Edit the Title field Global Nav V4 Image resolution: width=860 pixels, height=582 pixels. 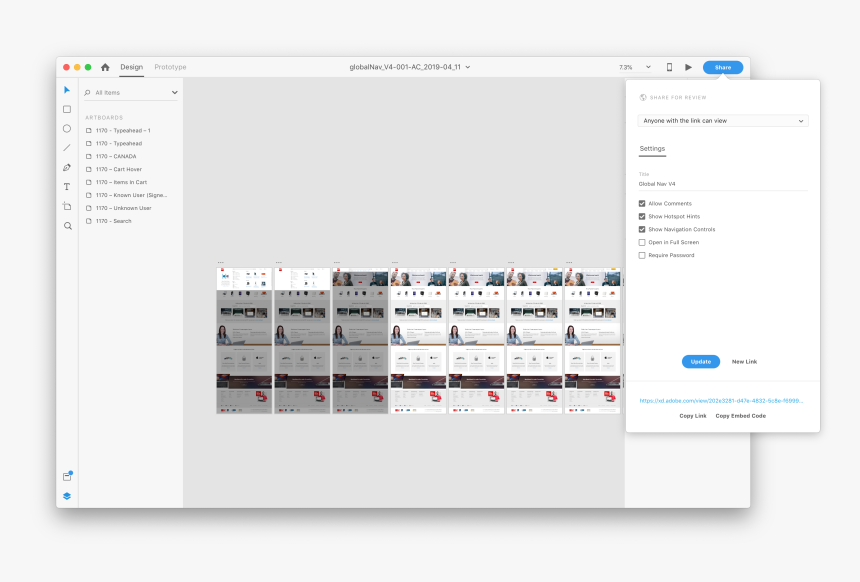click(x=723, y=184)
